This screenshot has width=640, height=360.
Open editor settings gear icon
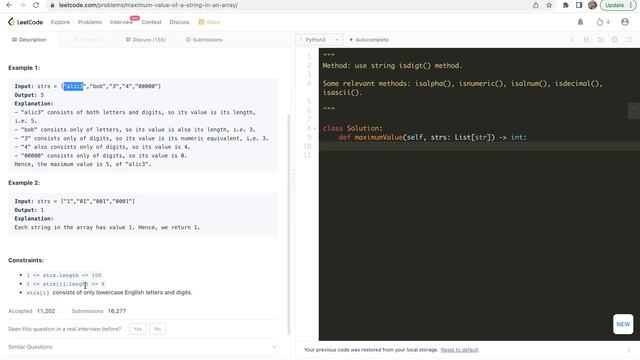pos(614,40)
